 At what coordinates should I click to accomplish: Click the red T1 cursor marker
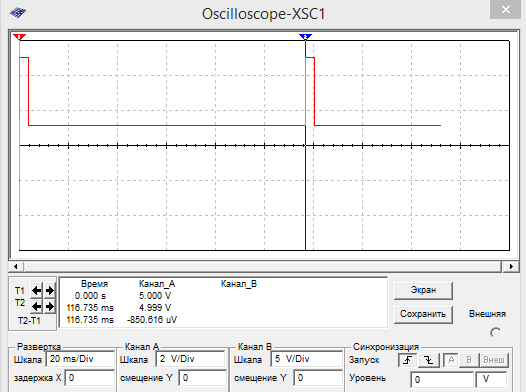coord(19,37)
